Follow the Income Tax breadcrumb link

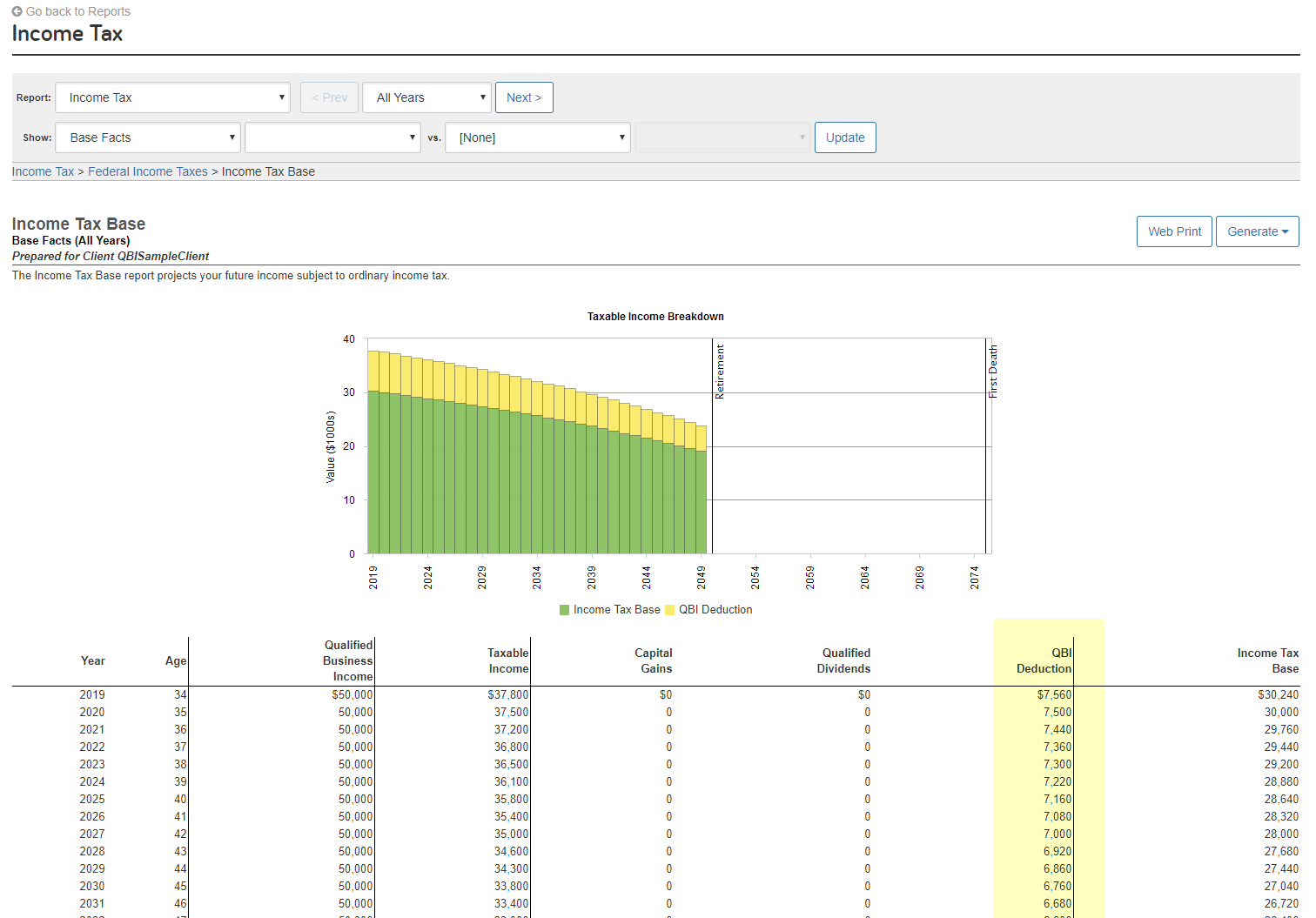(x=44, y=171)
